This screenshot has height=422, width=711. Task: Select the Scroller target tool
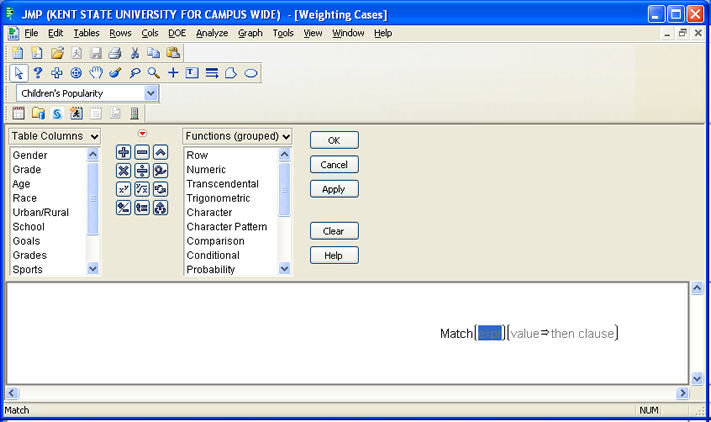tap(76, 73)
